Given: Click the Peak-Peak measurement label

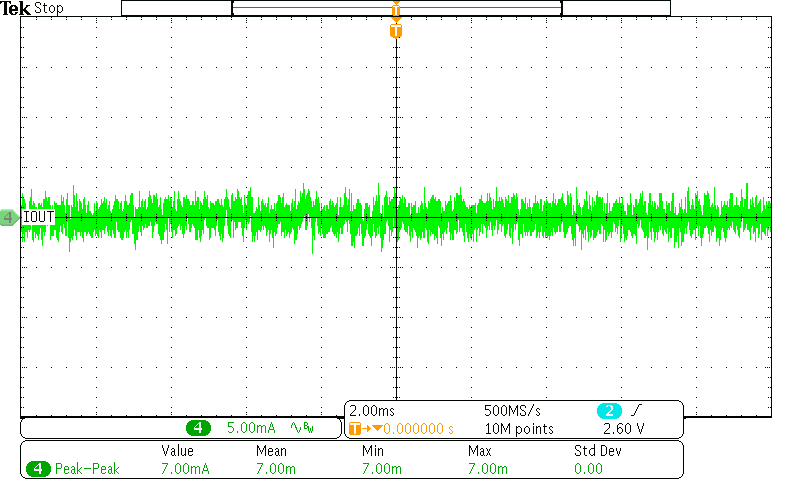Looking at the screenshot, I should tap(87, 469).
